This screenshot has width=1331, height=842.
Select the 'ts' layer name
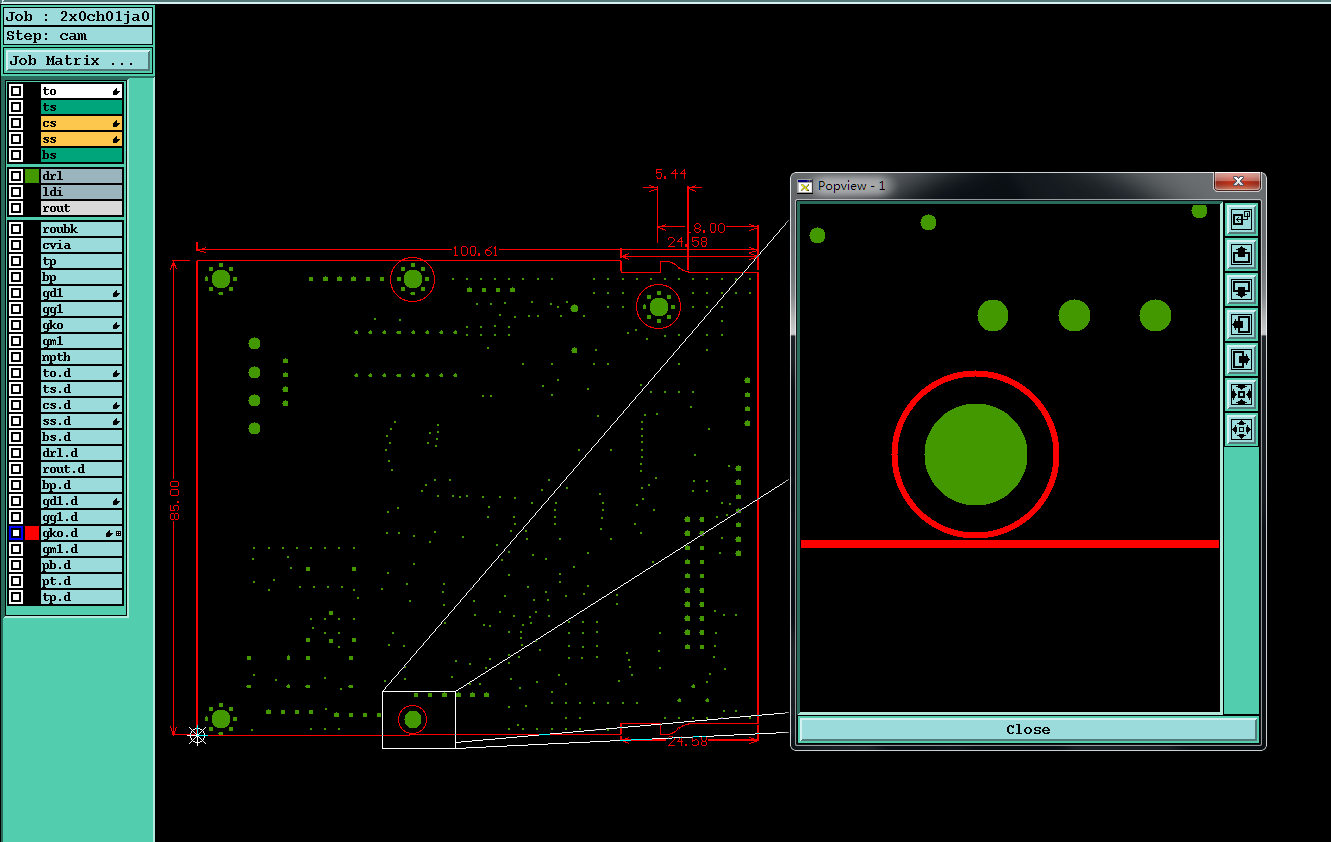(82, 107)
